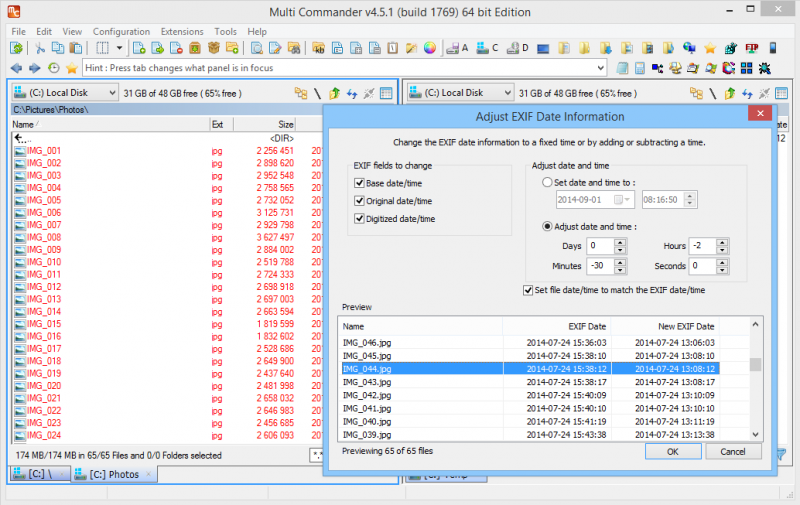Viewport: 800px width, 505px height.
Task: Click the Hours input field
Action: click(x=703, y=246)
